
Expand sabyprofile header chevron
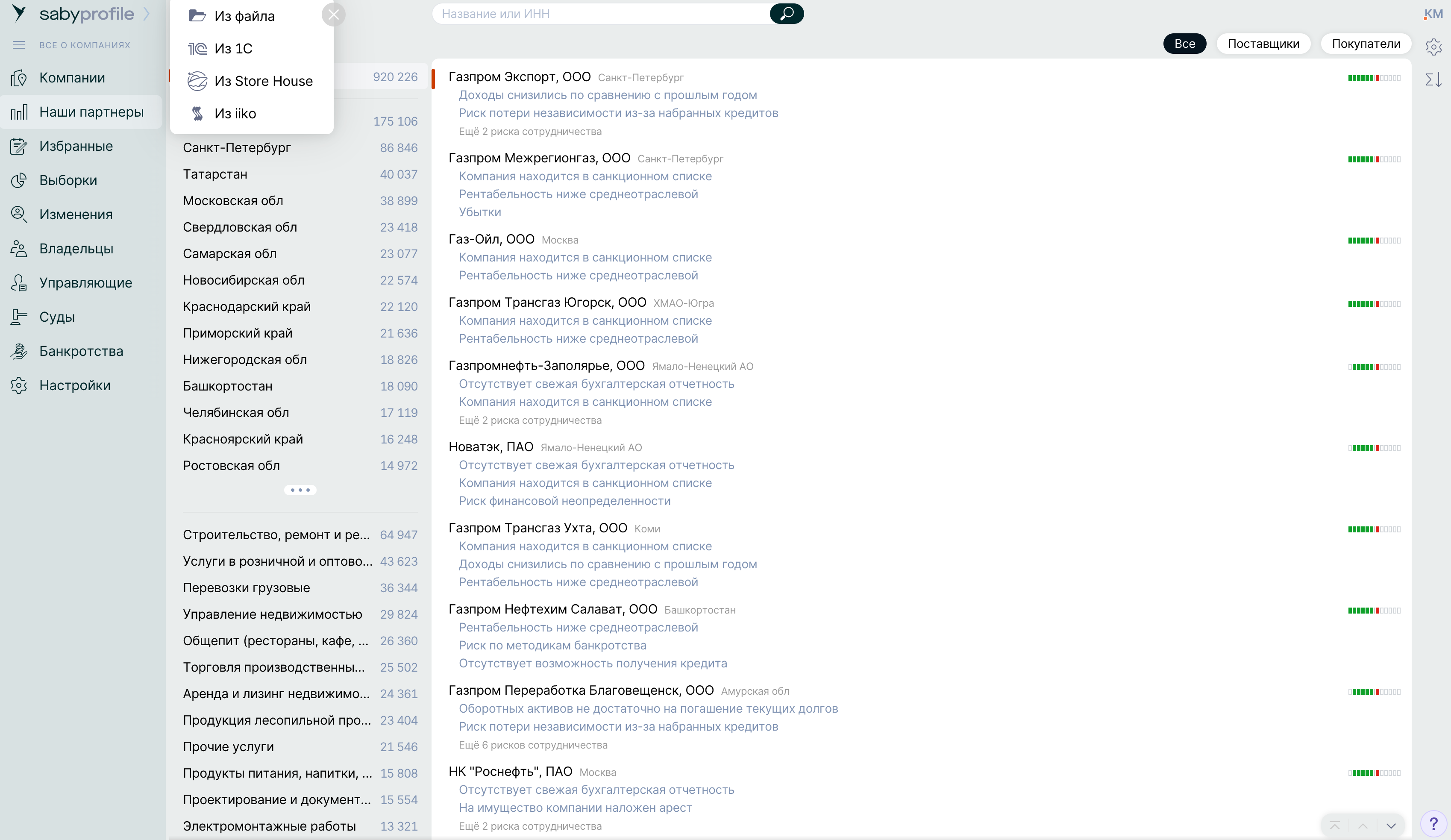coord(147,14)
